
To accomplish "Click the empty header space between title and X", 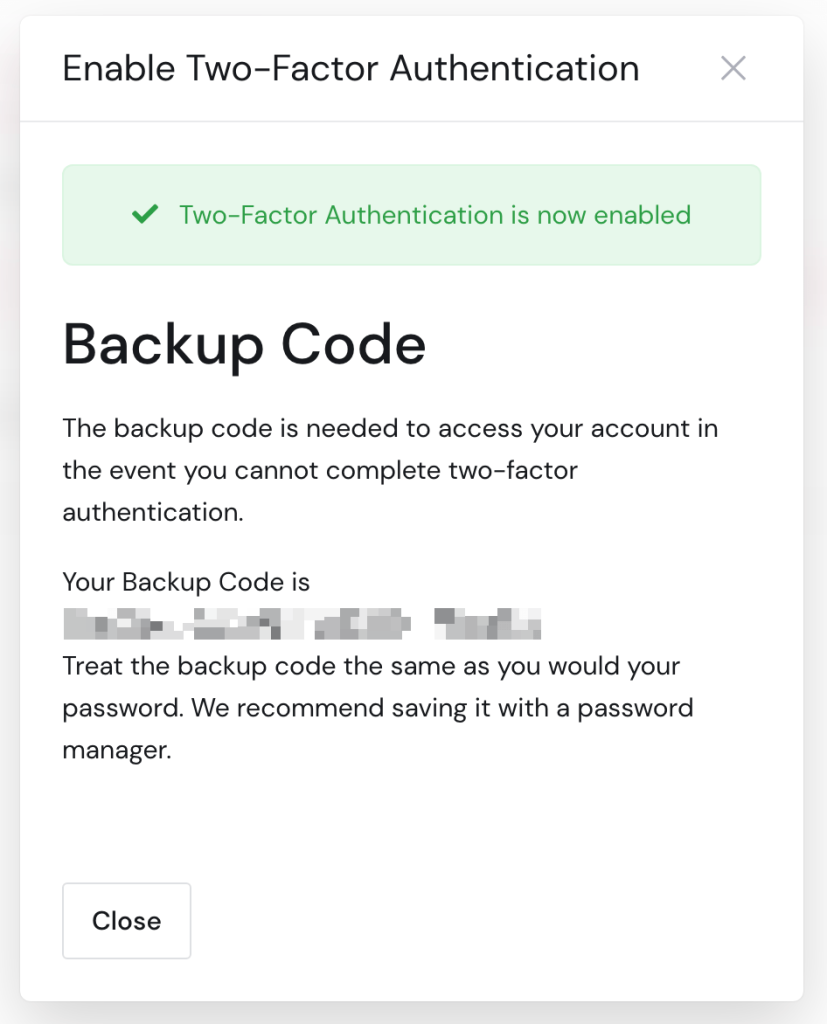I will 678,69.
